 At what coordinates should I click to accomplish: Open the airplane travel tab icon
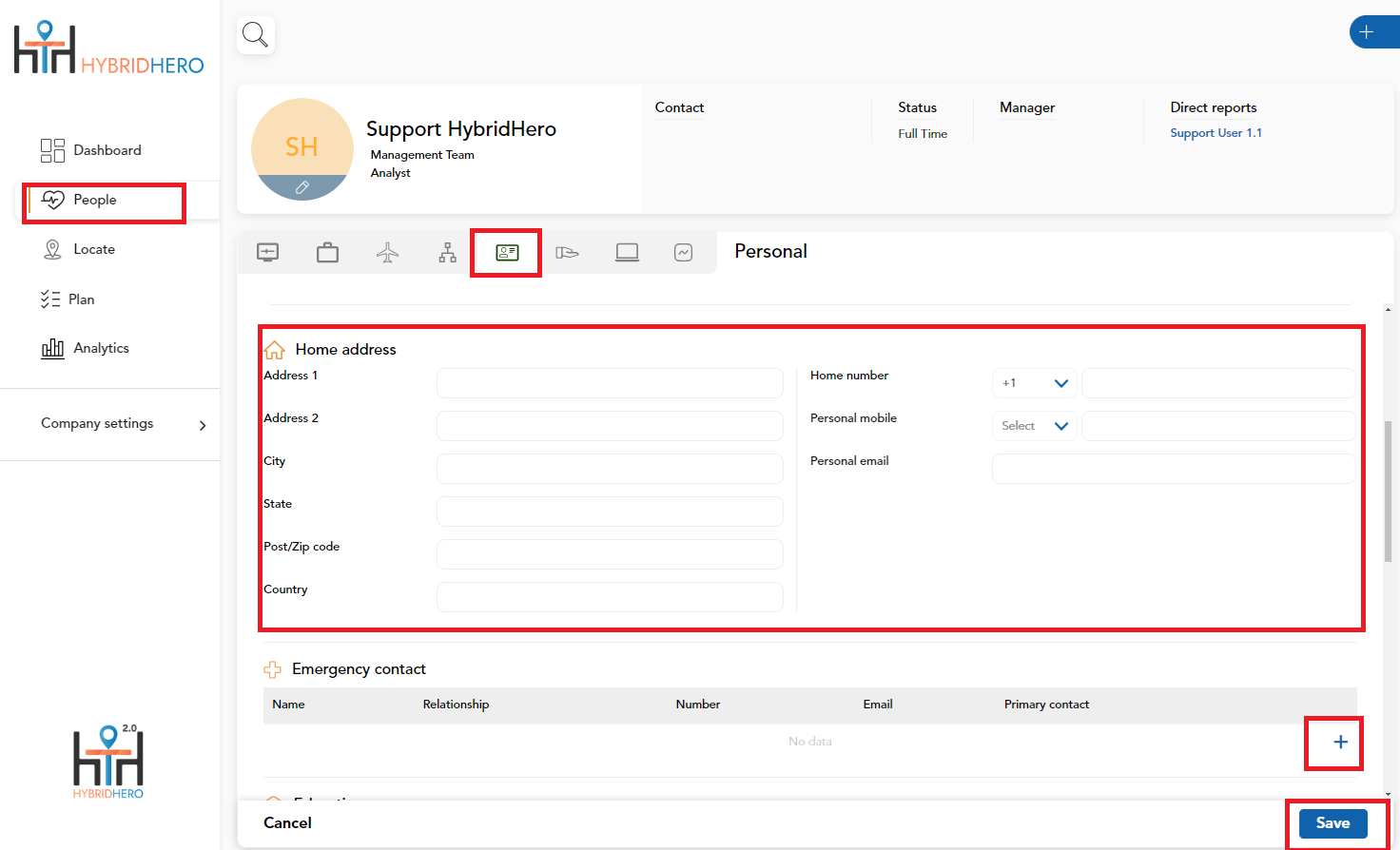pyautogui.click(x=387, y=252)
